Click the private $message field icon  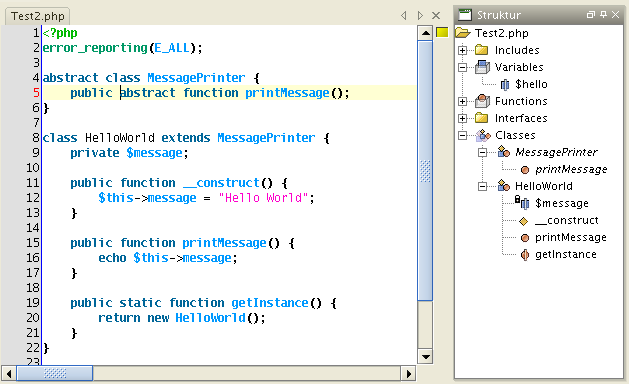point(522,203)
